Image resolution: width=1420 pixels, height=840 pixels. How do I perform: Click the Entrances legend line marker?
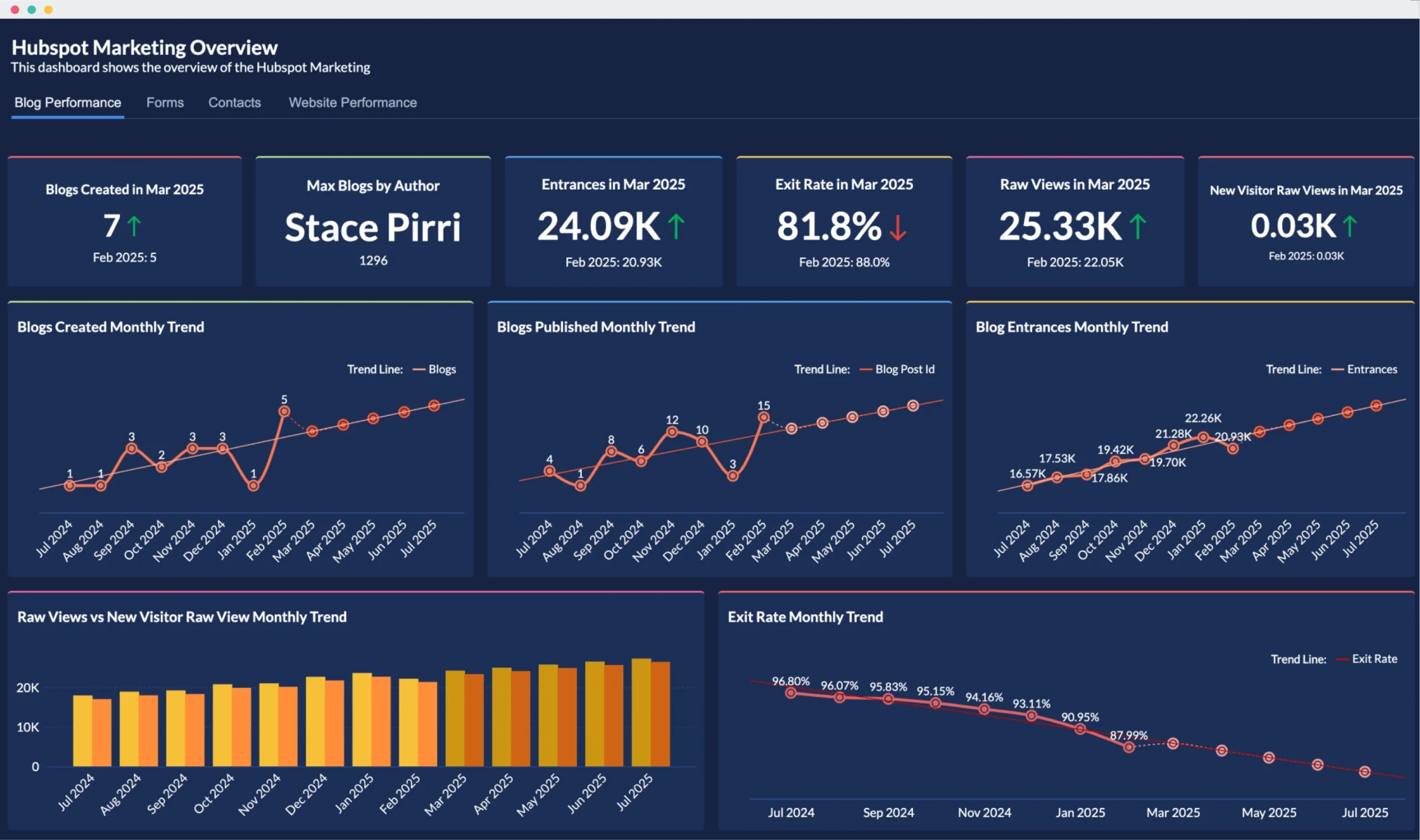pos(1338,369)
